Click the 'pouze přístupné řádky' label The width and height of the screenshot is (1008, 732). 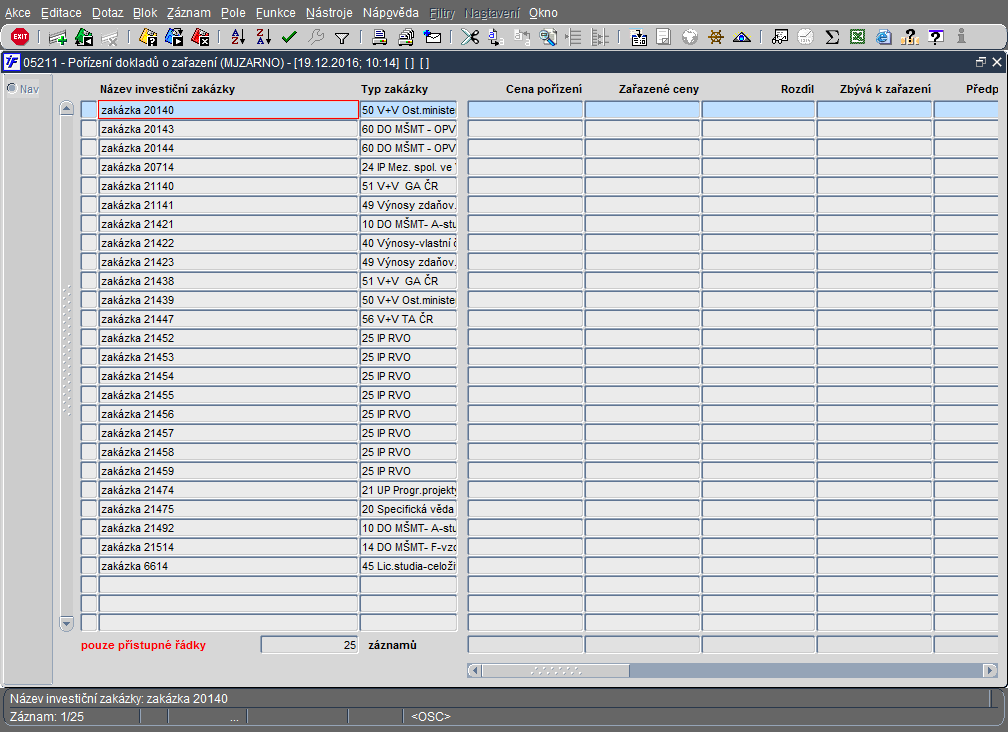point(143,645)
